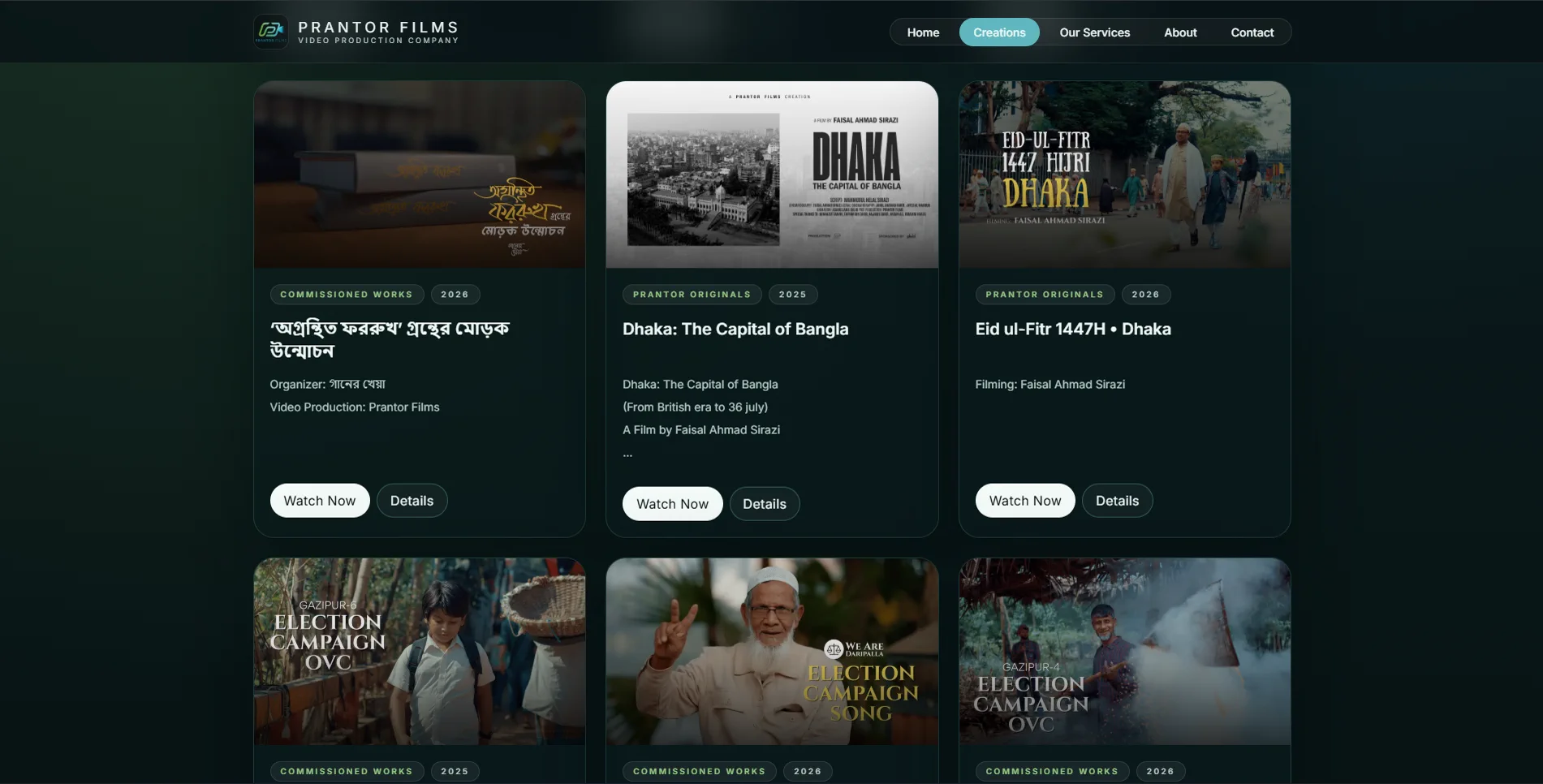Image resolution: width=1543 pixels, height=784 pixels.
Task: Click 'Filming: Faisal Ahmad Sirazi' text
Action: 1050,385
